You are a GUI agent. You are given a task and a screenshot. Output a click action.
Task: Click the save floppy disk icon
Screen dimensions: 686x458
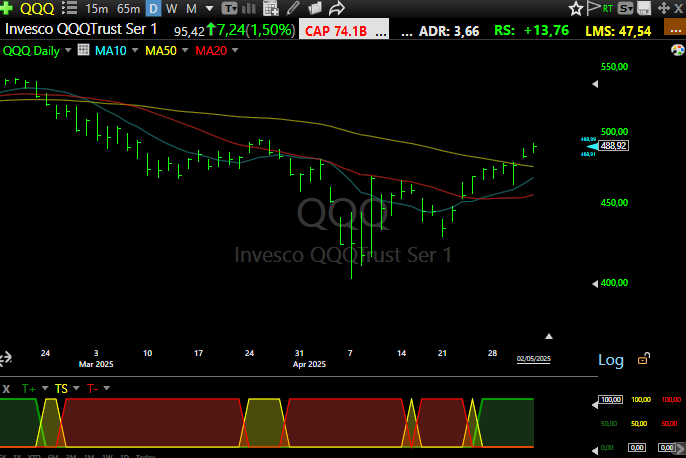point(644,8)
